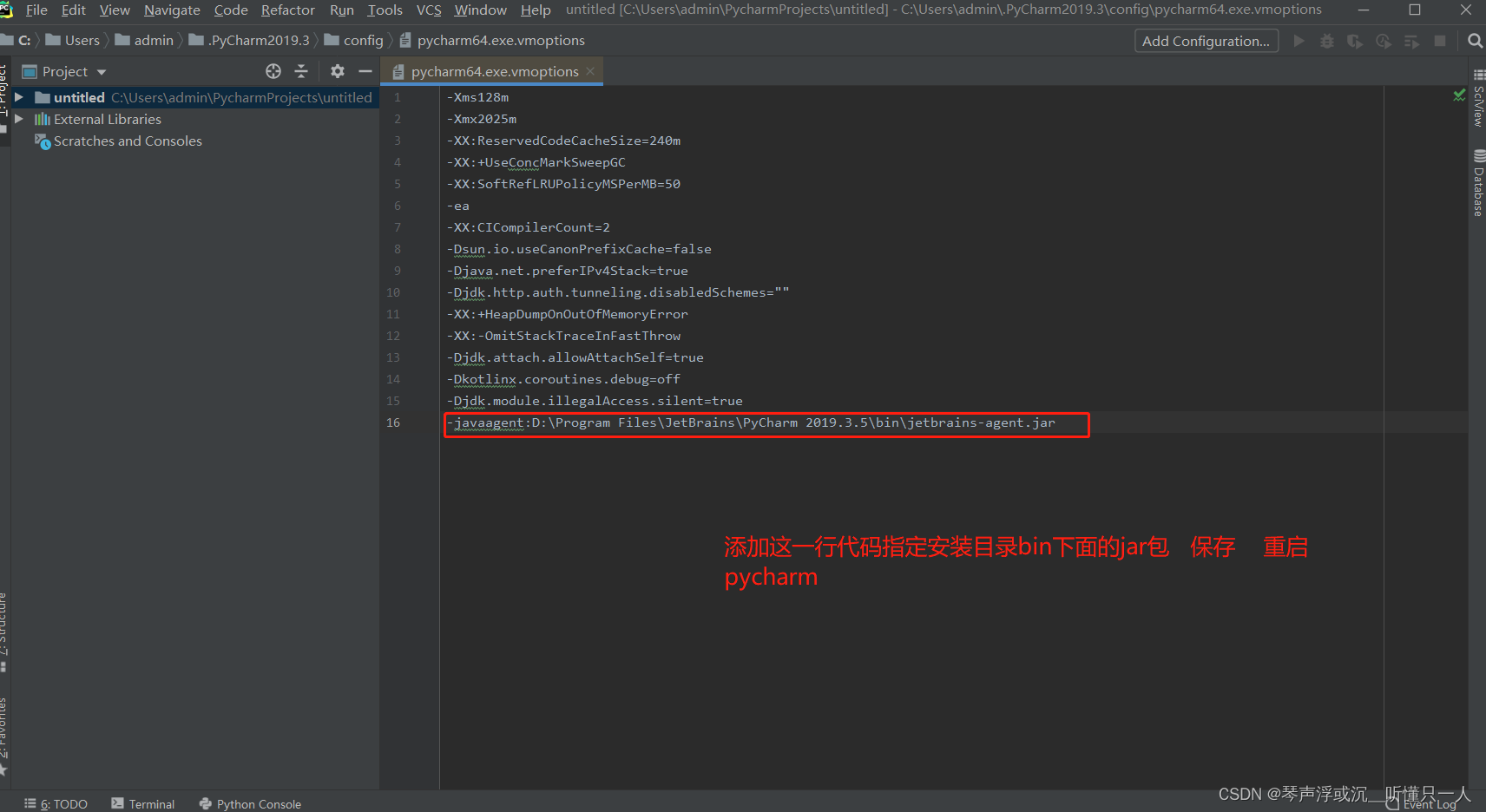
Task: Open the Help menu
Action: 536,10
